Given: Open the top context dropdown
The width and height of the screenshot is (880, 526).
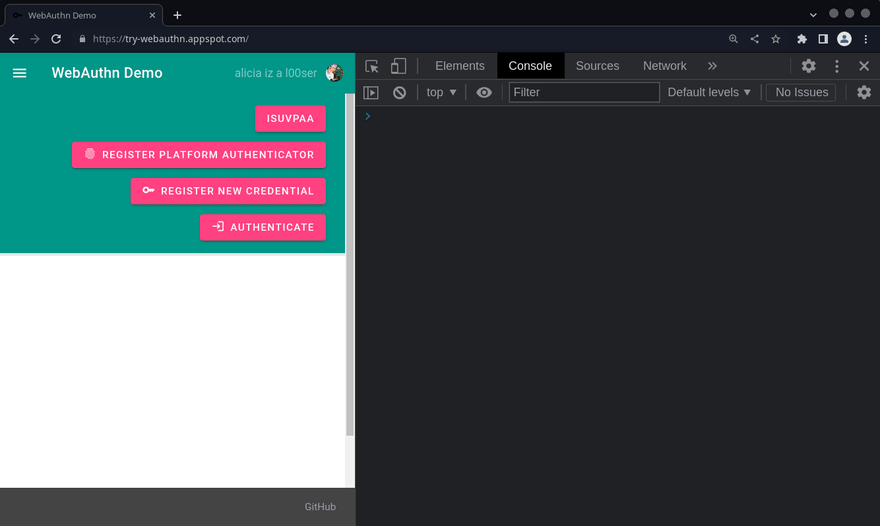Looking at the screenshot, I should pos(441,93).
